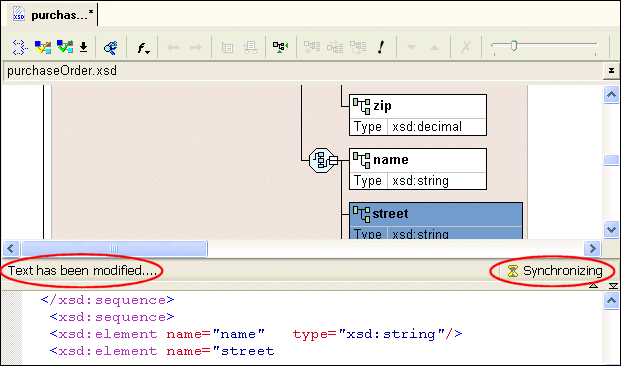Click the grayed move down triangle icon
Viewport: 621px width, 366px height.
(411, 48)
